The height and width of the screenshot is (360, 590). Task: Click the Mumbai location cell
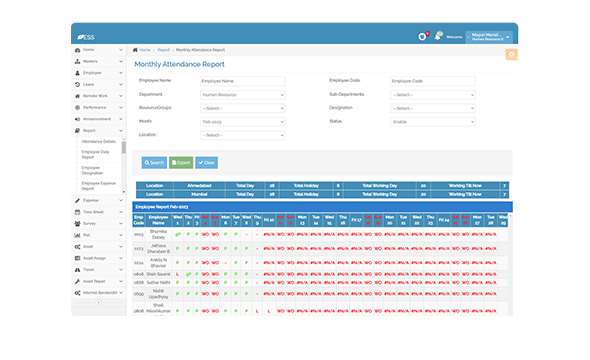click(x=199, y=194)
